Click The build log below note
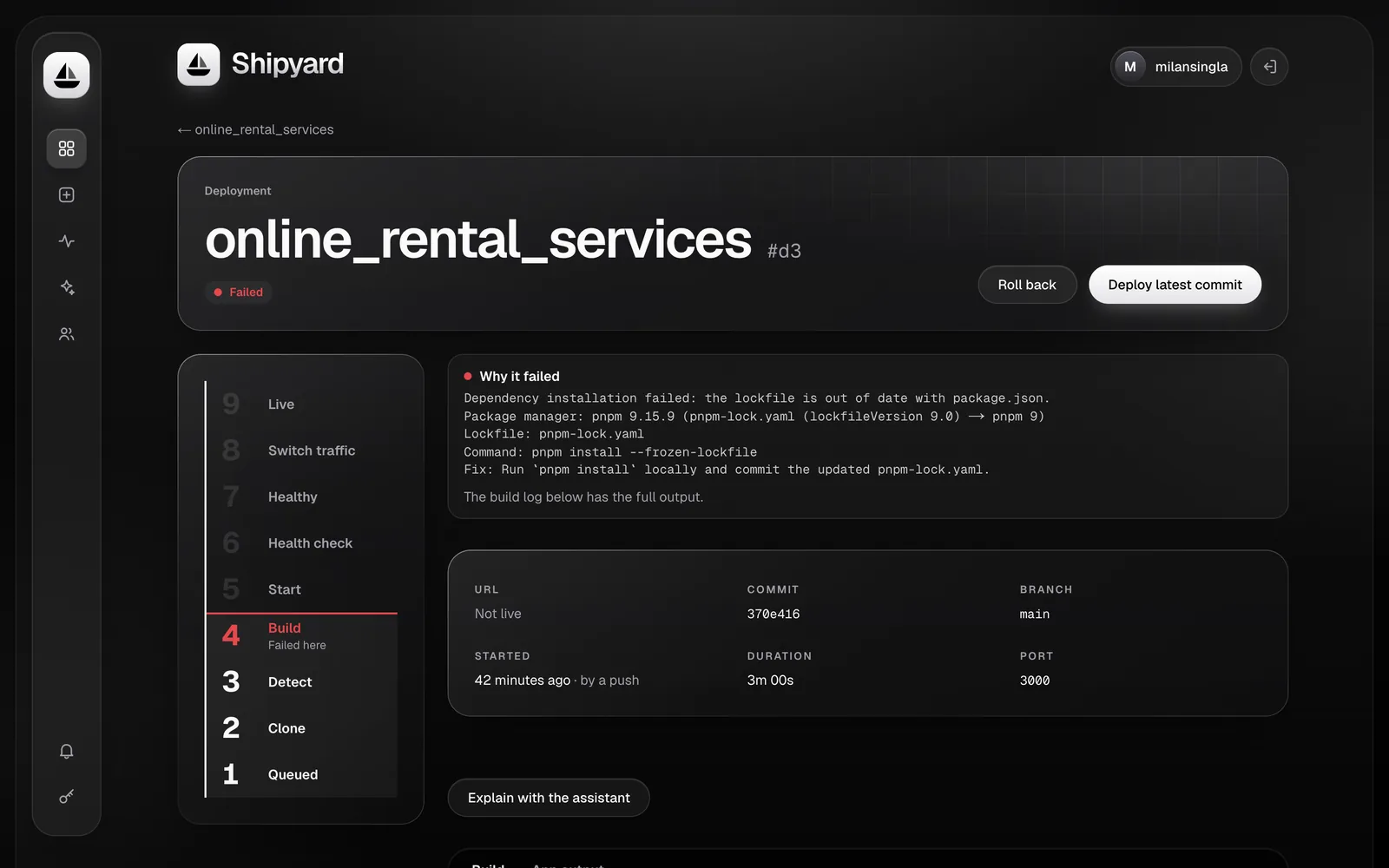This screenshot has width=1389, height=868. (x=583, y=497)
